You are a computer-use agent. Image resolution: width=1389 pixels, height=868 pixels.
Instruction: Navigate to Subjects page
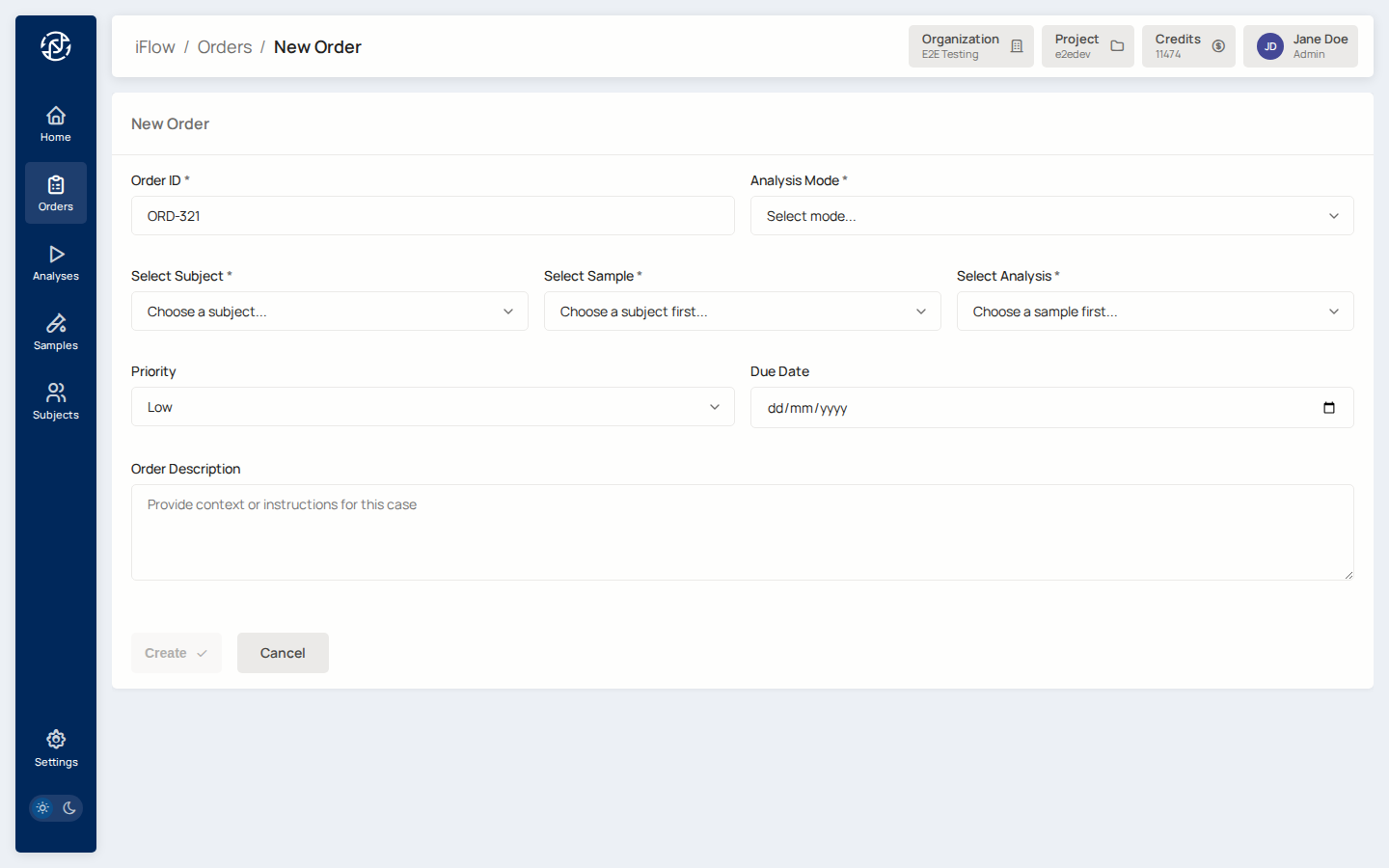coord(56,401)
